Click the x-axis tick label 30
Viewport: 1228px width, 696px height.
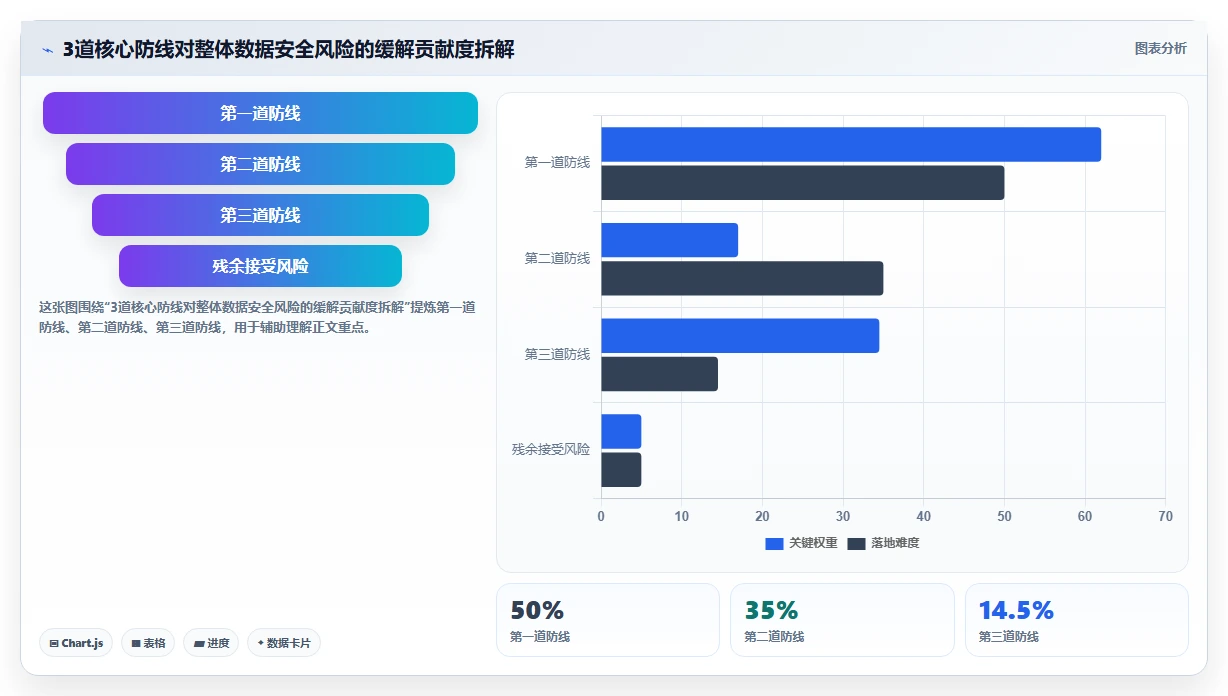pos(843,516)
